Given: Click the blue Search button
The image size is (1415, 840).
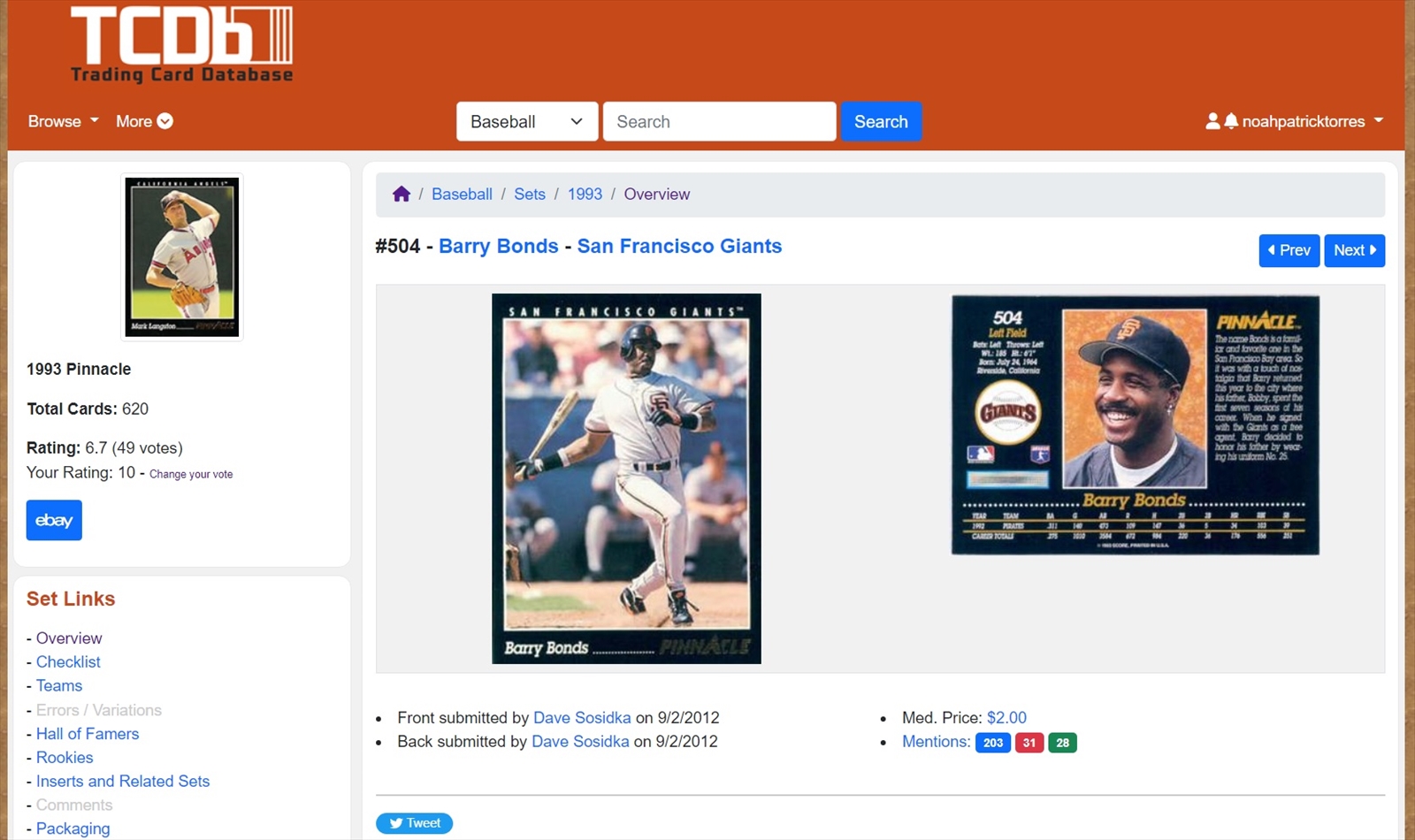Looking at the screenshot, I should pyautogui.click(x=881, y=121).
